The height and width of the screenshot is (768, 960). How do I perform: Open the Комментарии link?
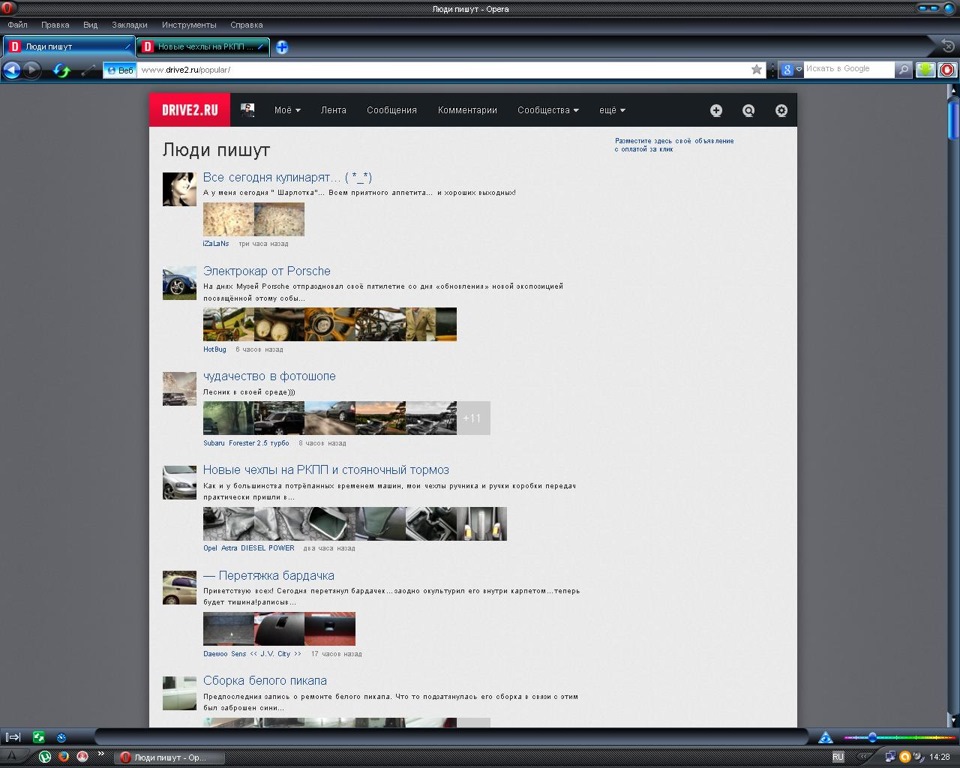(x=467, y=110)
